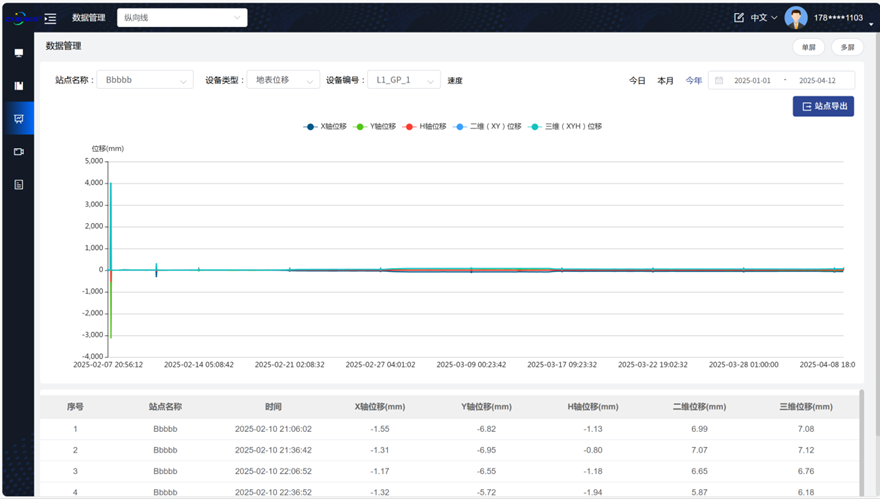The height and width of the screenshot is (499, 880).
Task: Toggle H轴位移 legend series
Action: click(424, 126)
